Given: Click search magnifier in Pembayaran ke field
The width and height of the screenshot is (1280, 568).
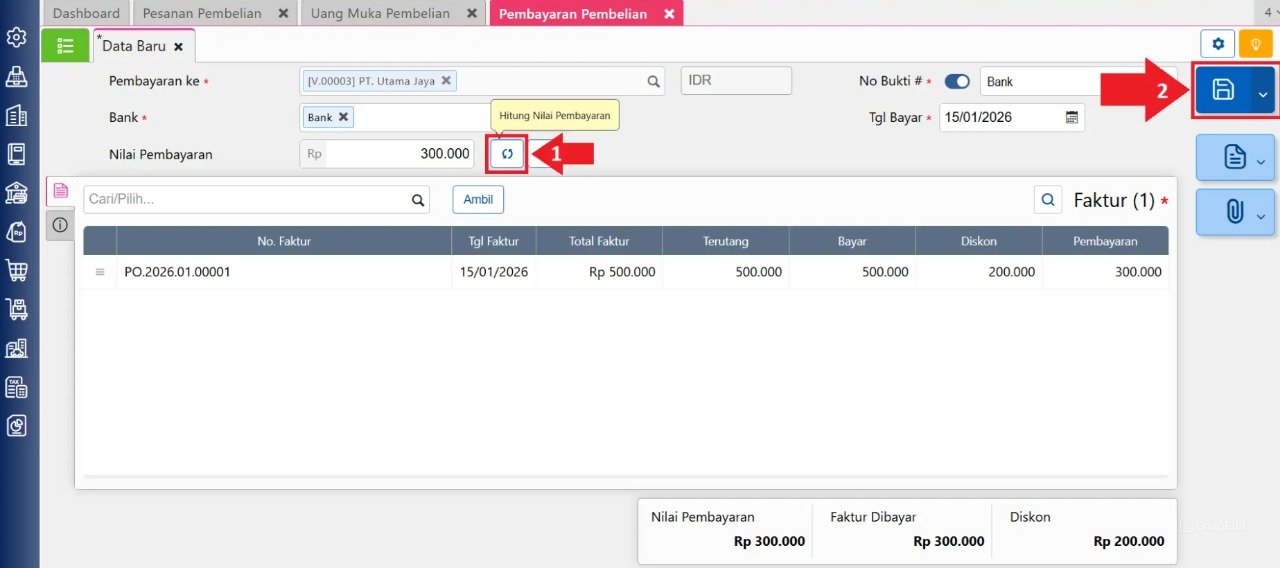Looking at the screenshot, I should (x=653, y=81).
